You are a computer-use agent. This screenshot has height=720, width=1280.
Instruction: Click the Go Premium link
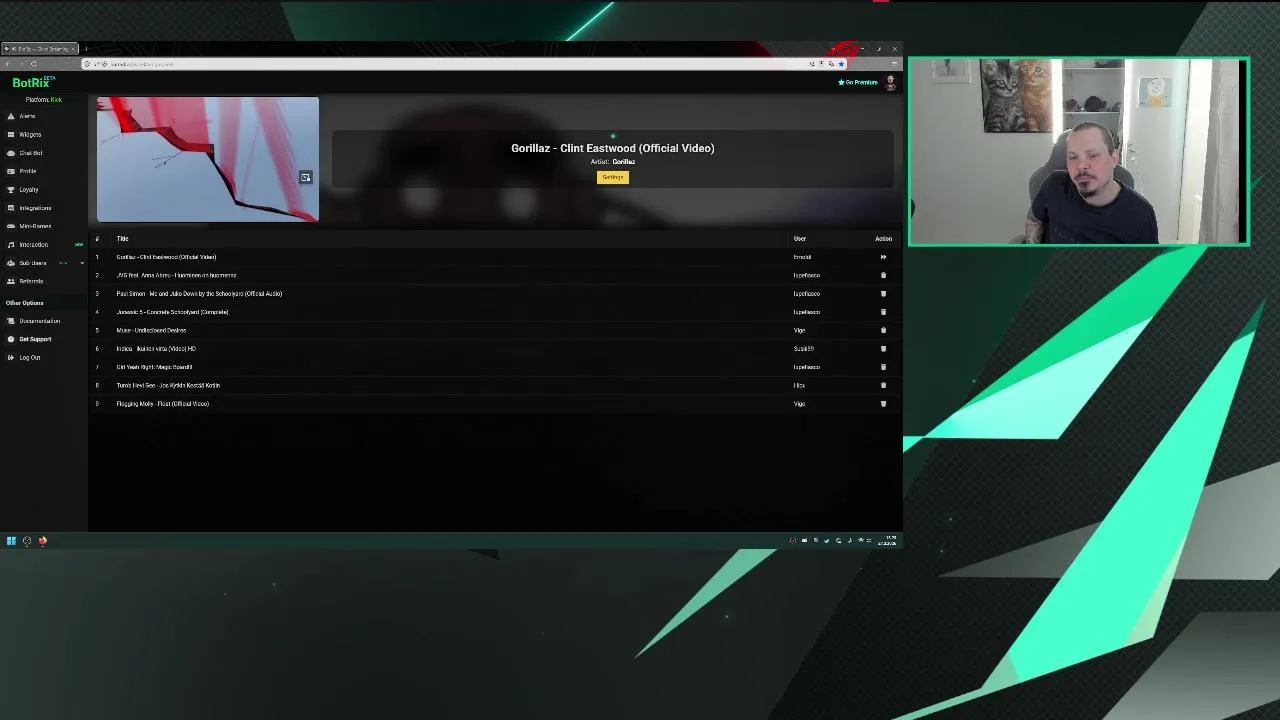[x=858, y=82]
